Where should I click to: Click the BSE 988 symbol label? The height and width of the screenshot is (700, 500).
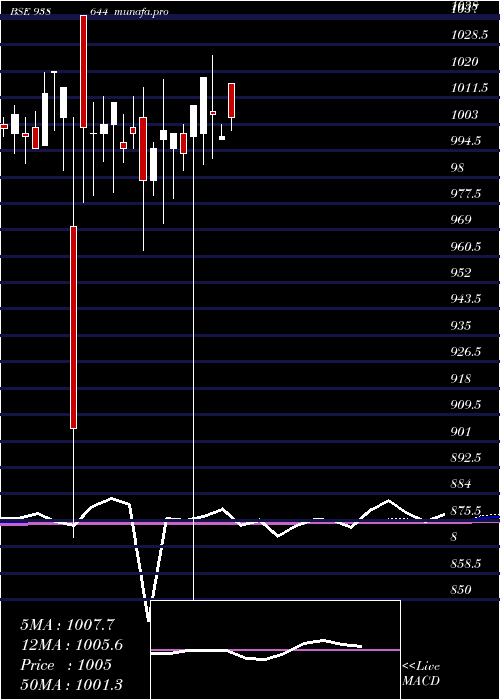click(x=29, y=12)
